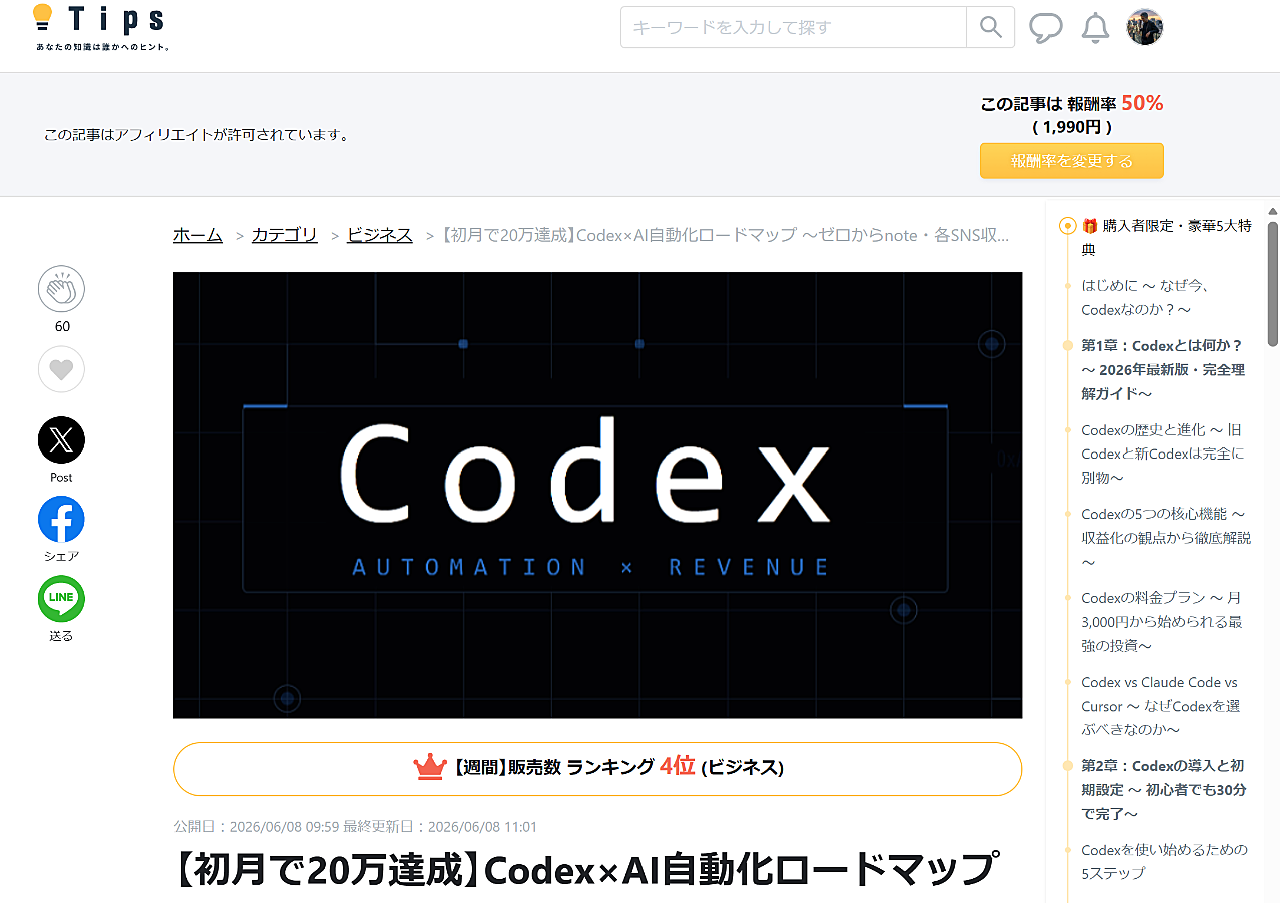Viewport: 1280px width, 903px height.
Task: Open the ビジネス breadcrumb link
Action: coord(380,235)
